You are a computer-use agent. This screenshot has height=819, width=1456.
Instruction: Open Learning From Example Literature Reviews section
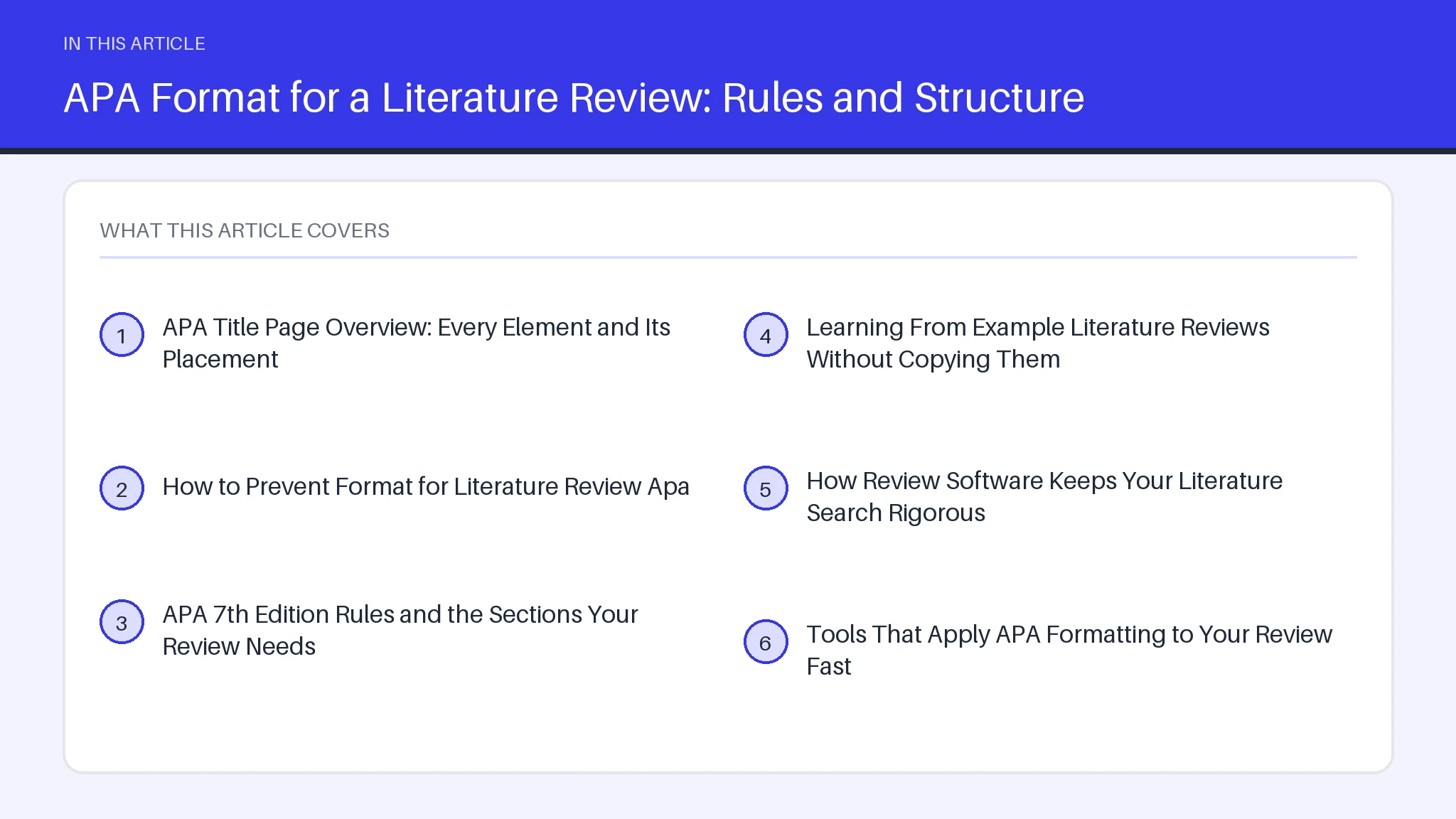click(x=1038, y=343)
